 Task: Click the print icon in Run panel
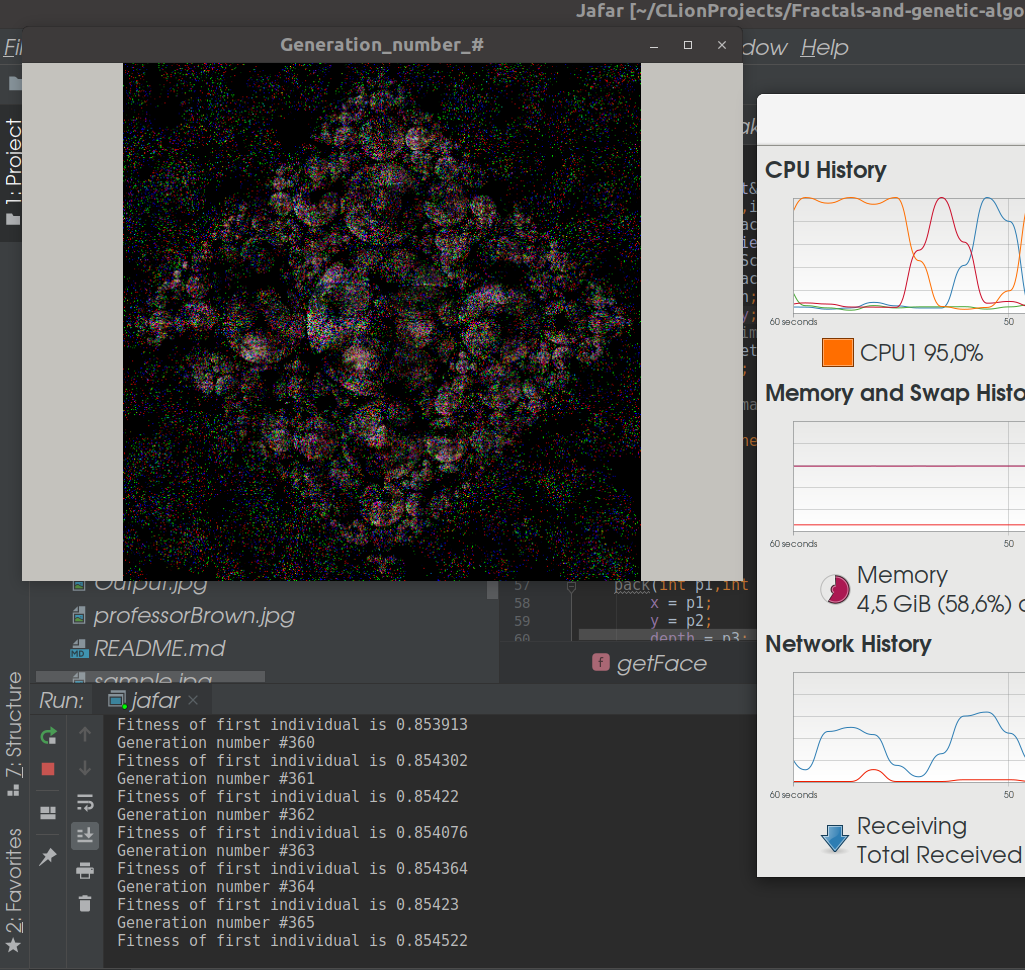click(85, 870)
